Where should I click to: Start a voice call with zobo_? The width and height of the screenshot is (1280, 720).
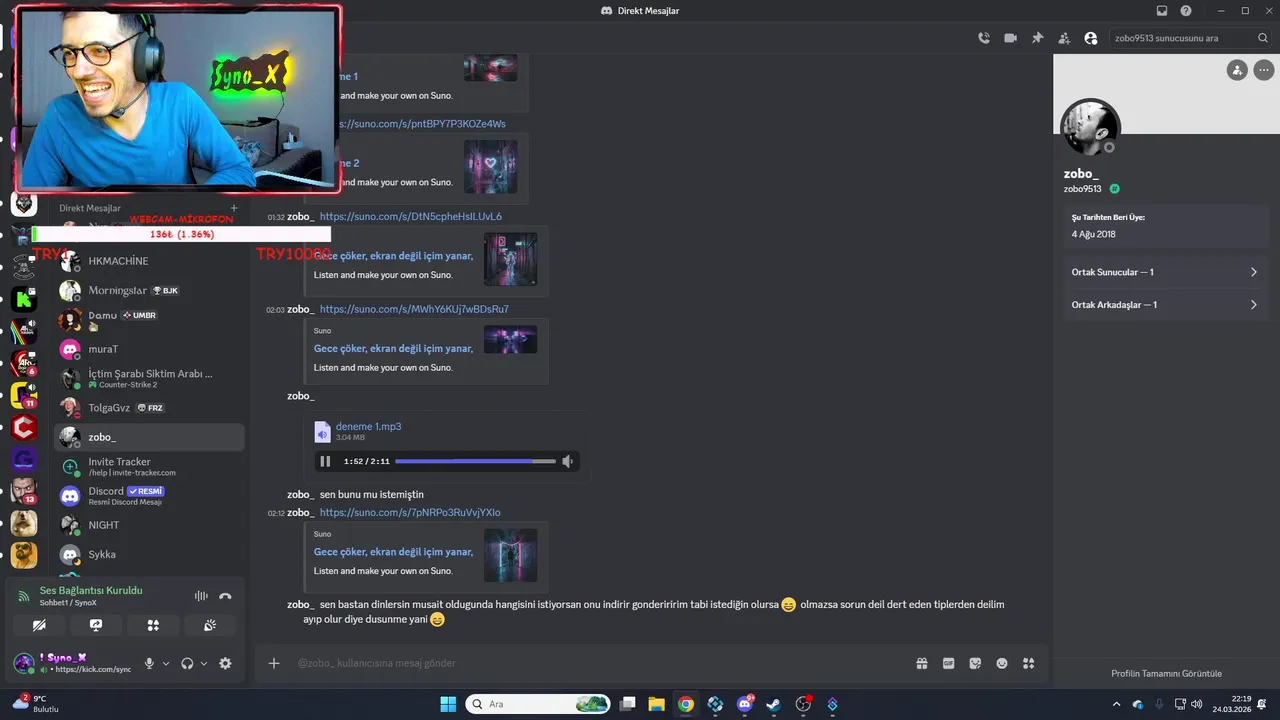(984, 38)
